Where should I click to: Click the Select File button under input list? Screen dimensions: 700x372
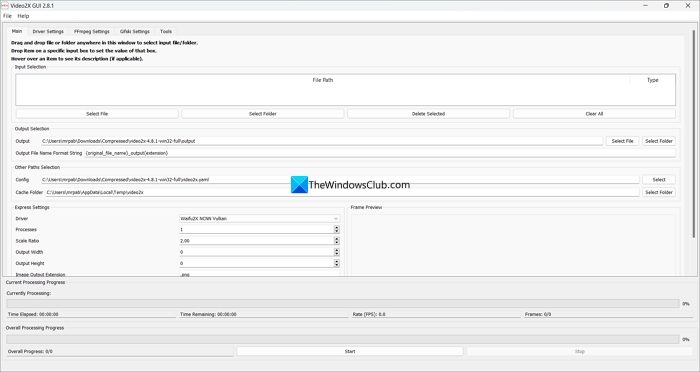pos(97,114)
